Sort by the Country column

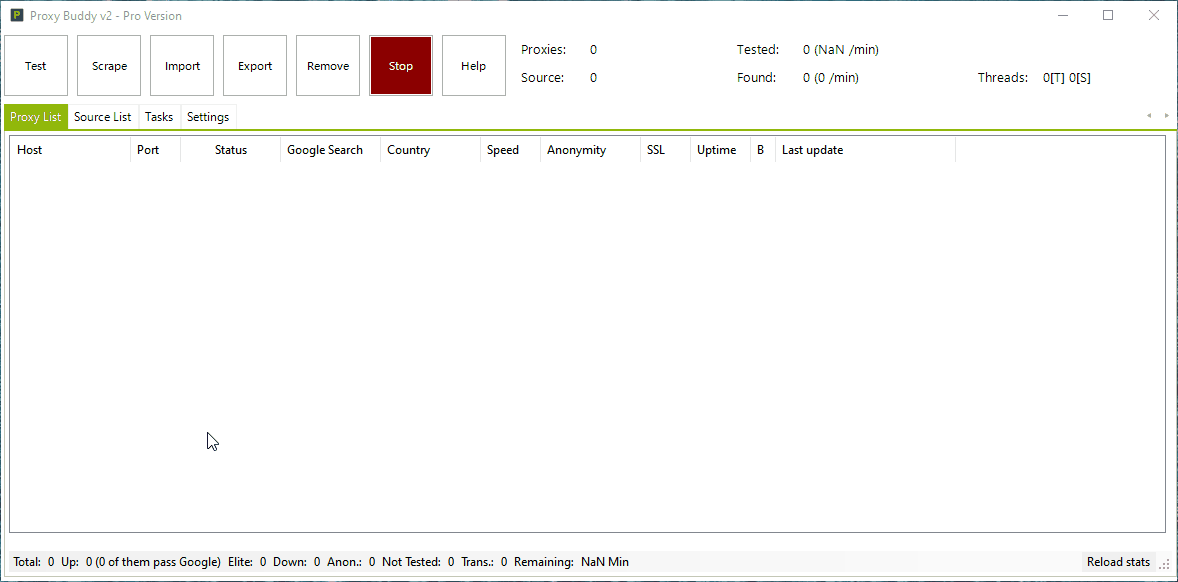coord(408,149)
